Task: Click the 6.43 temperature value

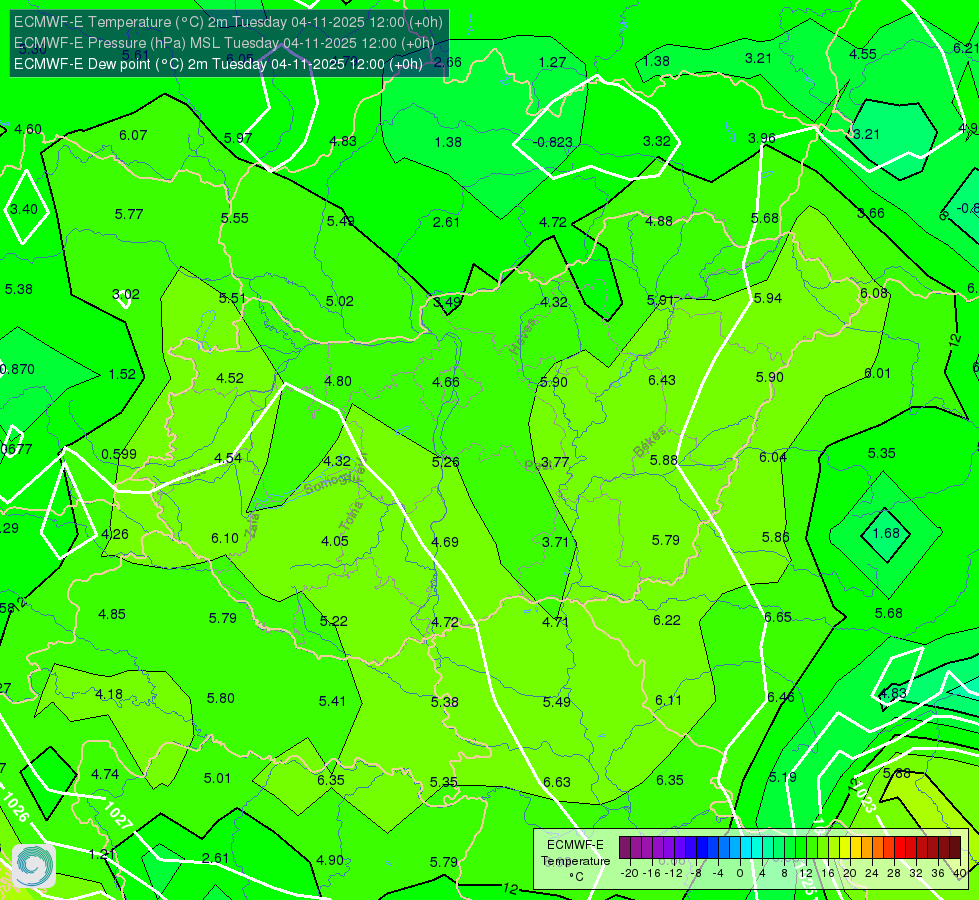Action: (x=662, y=380)
